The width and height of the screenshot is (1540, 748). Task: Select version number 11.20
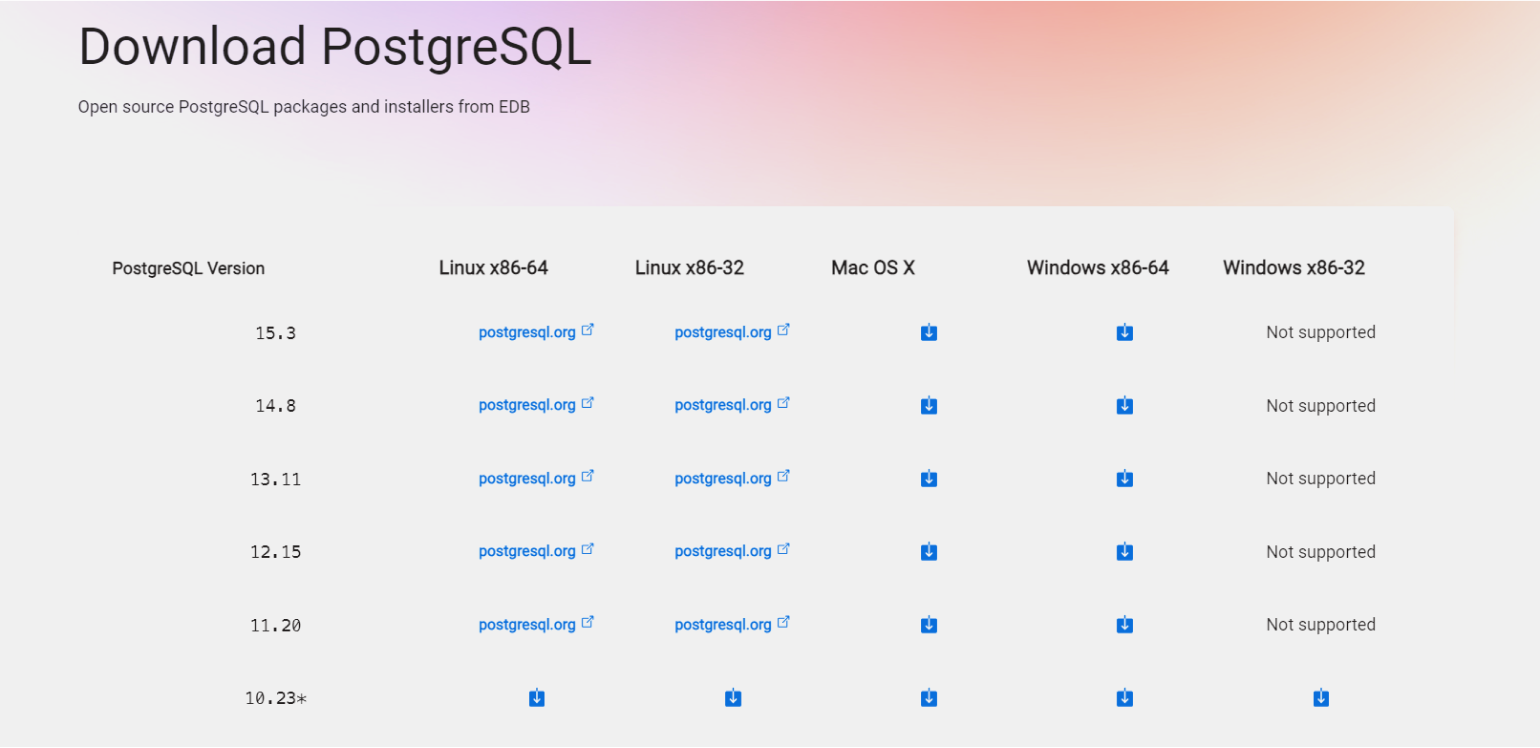click(x=276, y=625)
